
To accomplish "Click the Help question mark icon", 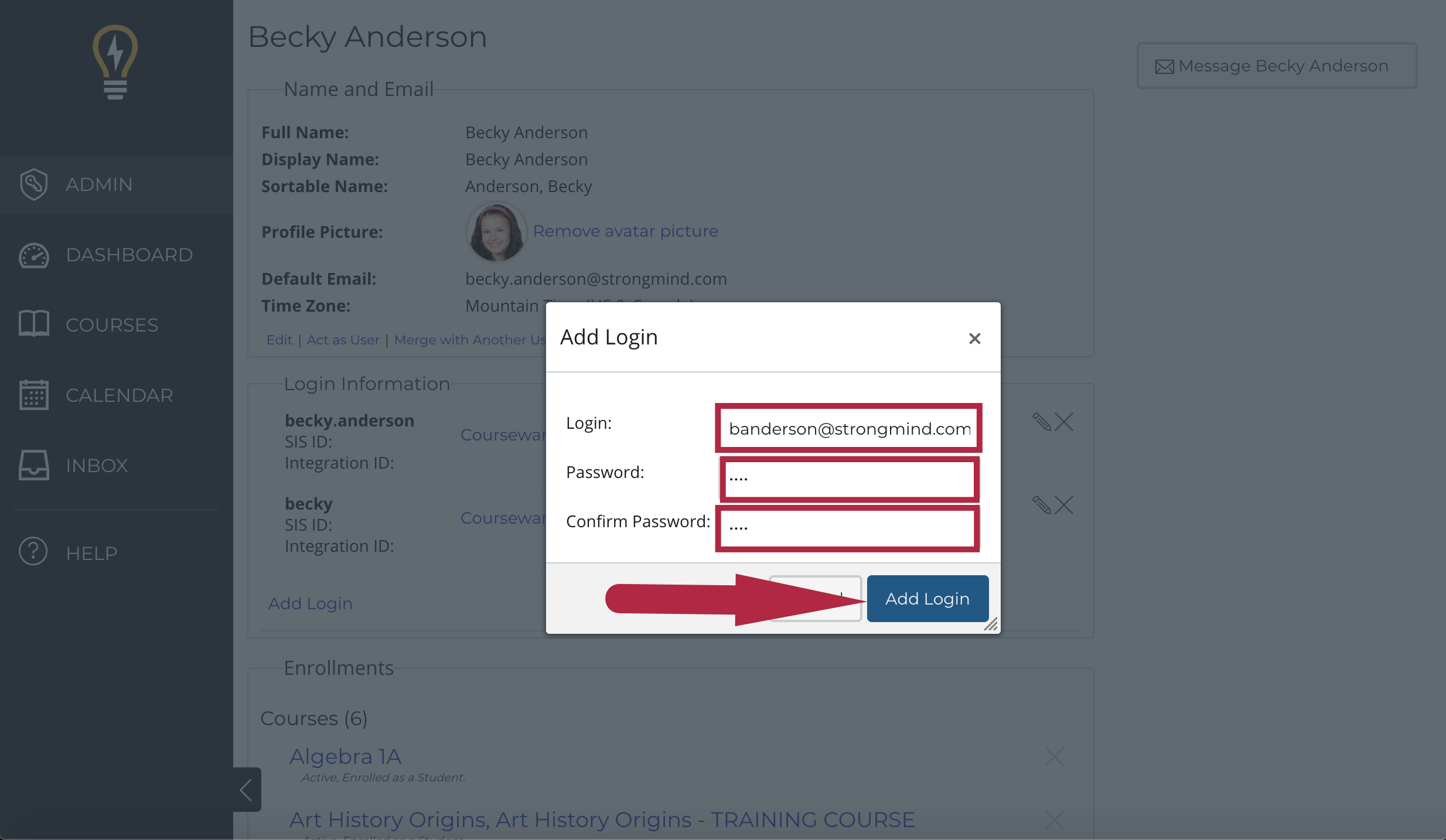I will click(x=33, y=551).
